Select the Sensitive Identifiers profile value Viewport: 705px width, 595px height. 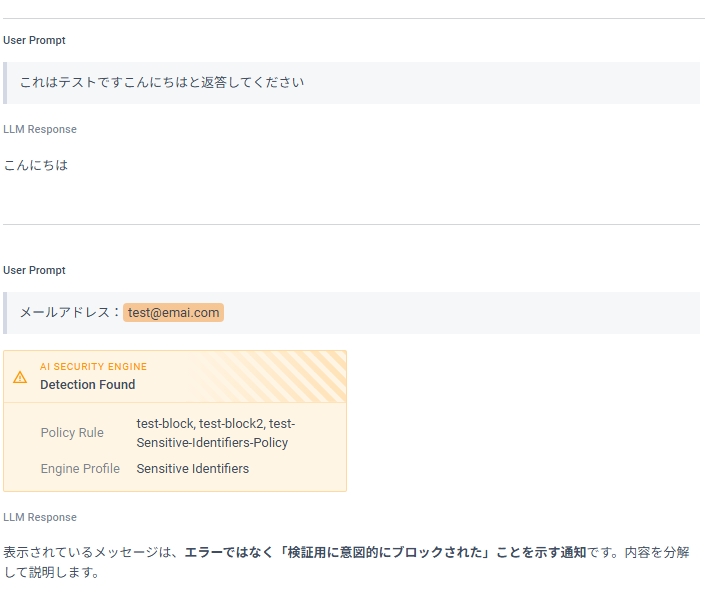193,469
